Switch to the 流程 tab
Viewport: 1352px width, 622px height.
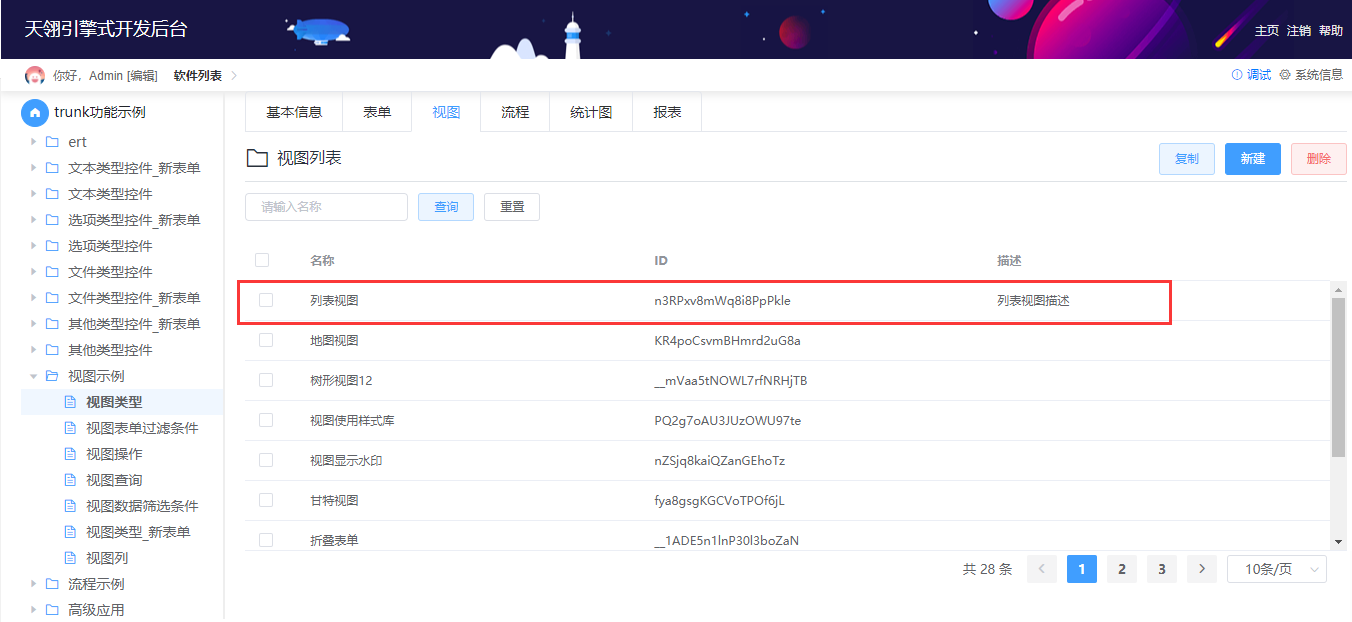515,112
